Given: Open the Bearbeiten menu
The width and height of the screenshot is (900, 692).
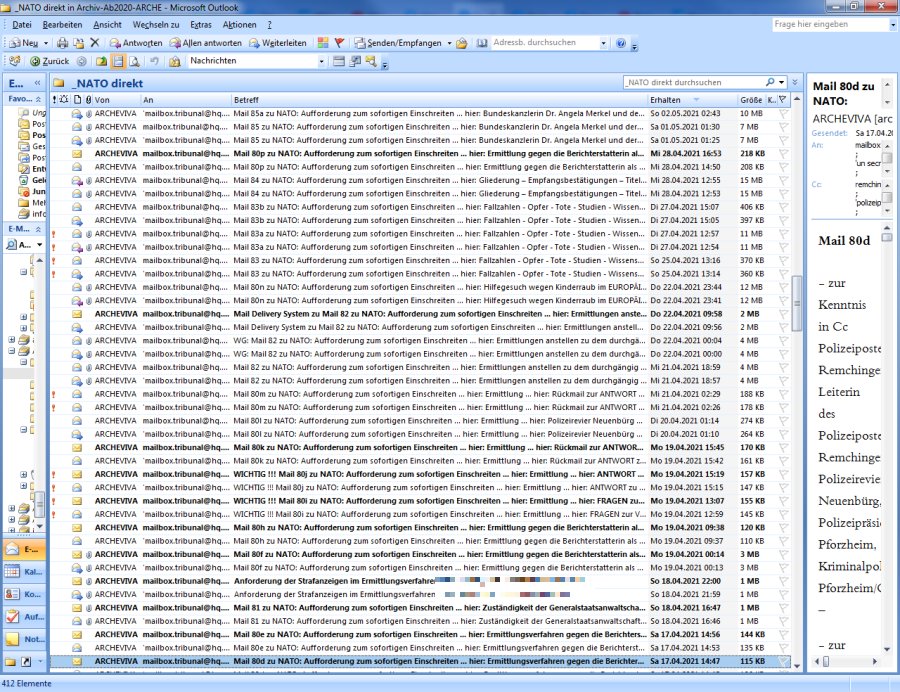Looking at the screenshot, I should (x=62, y=25).
